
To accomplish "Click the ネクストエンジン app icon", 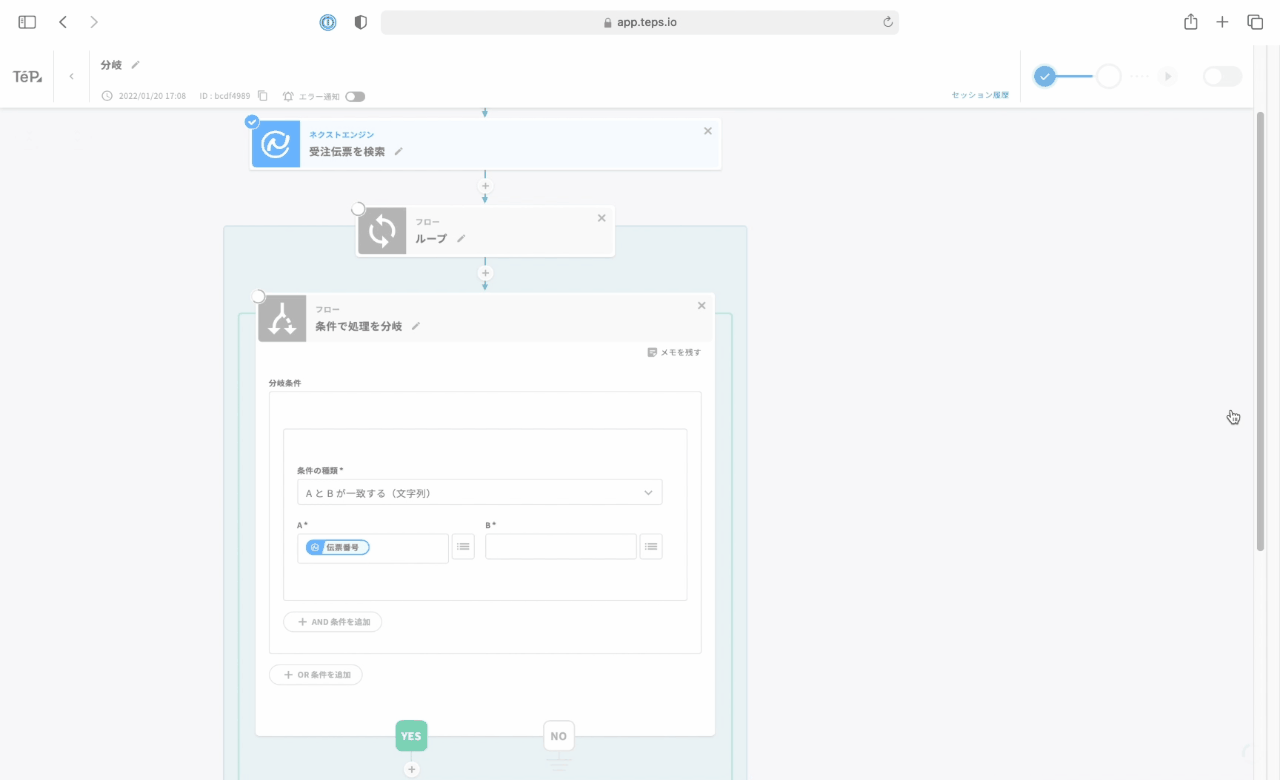I will 275,144.
